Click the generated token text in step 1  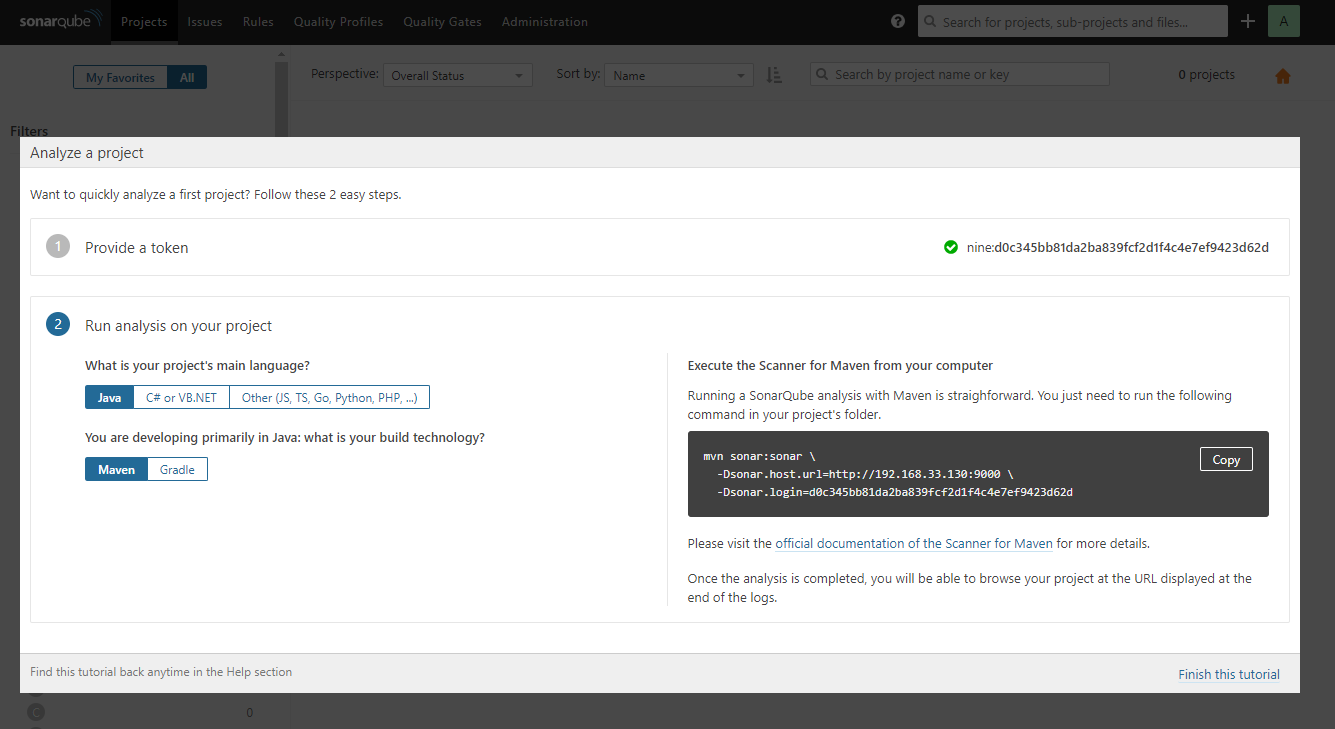pos(1117,247)
